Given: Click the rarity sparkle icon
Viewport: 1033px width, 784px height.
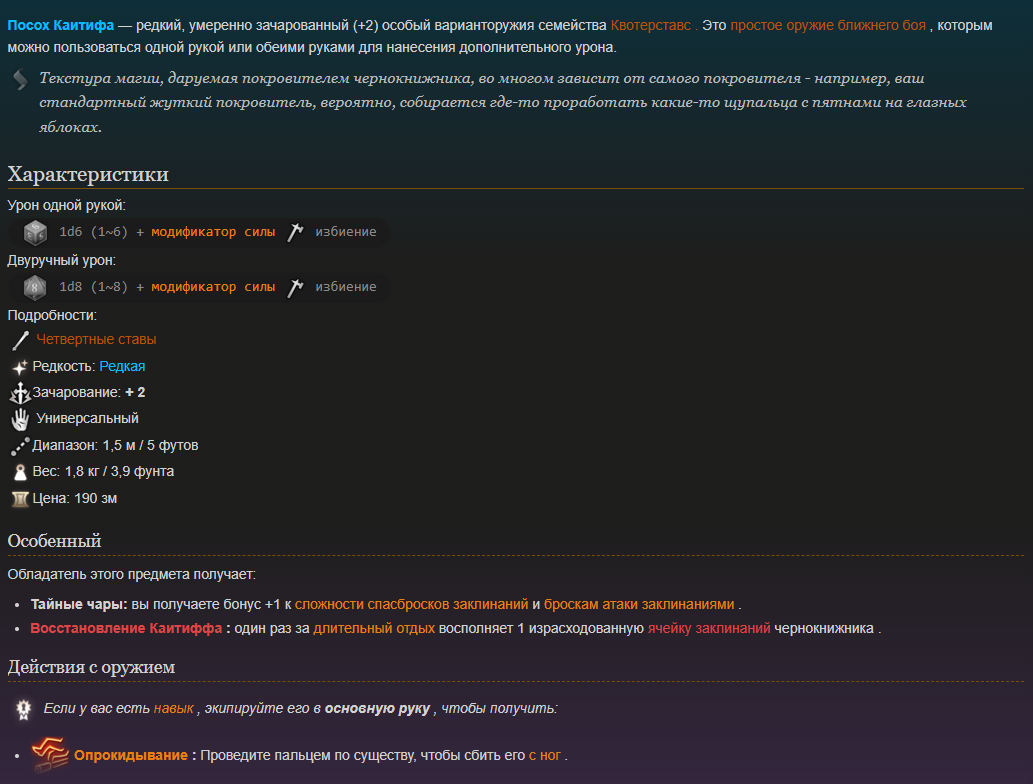Looking at the screenshot, I should tap(20, 367).
